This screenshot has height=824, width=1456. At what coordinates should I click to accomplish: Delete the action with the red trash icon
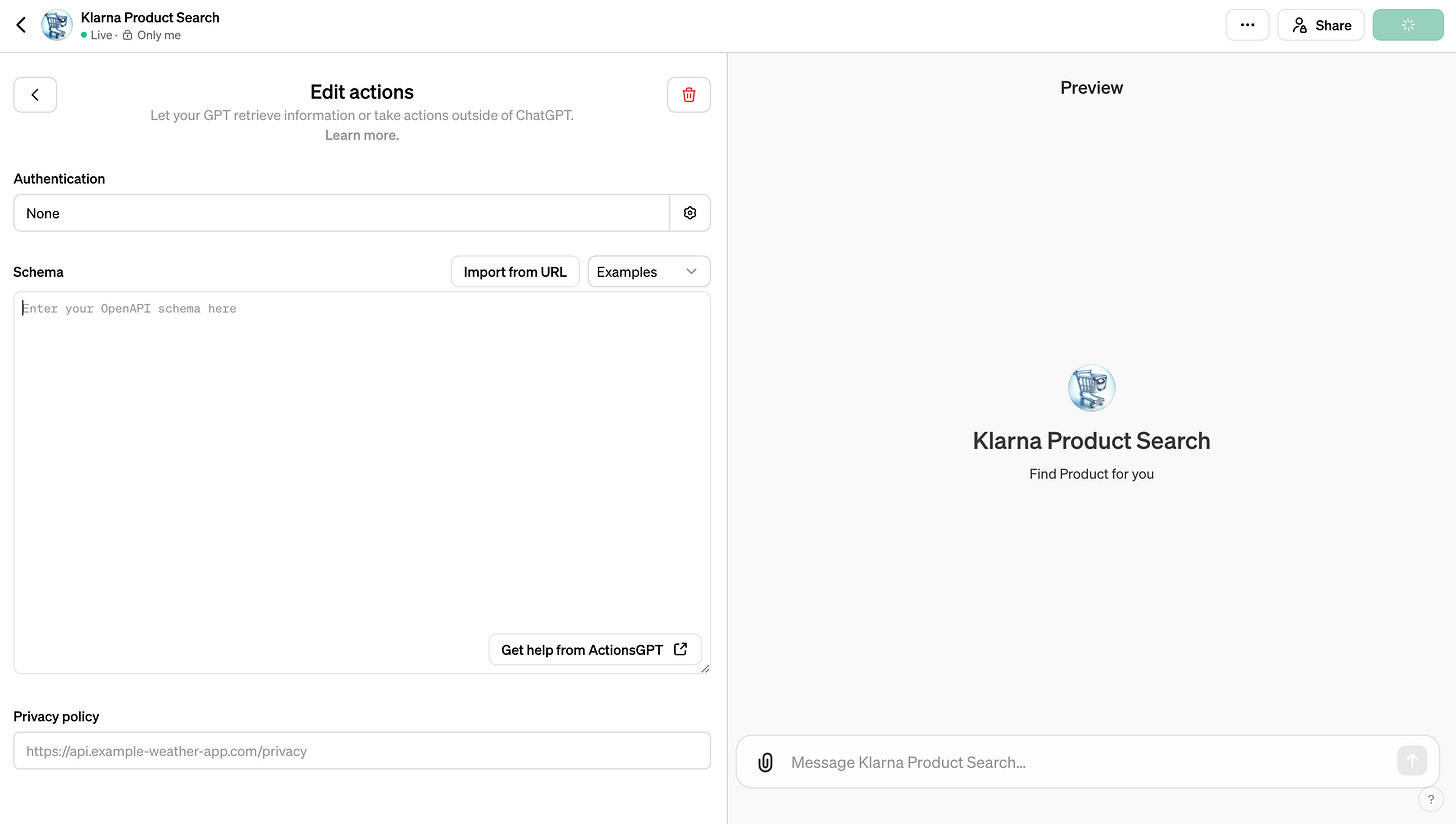coord(689,95)
